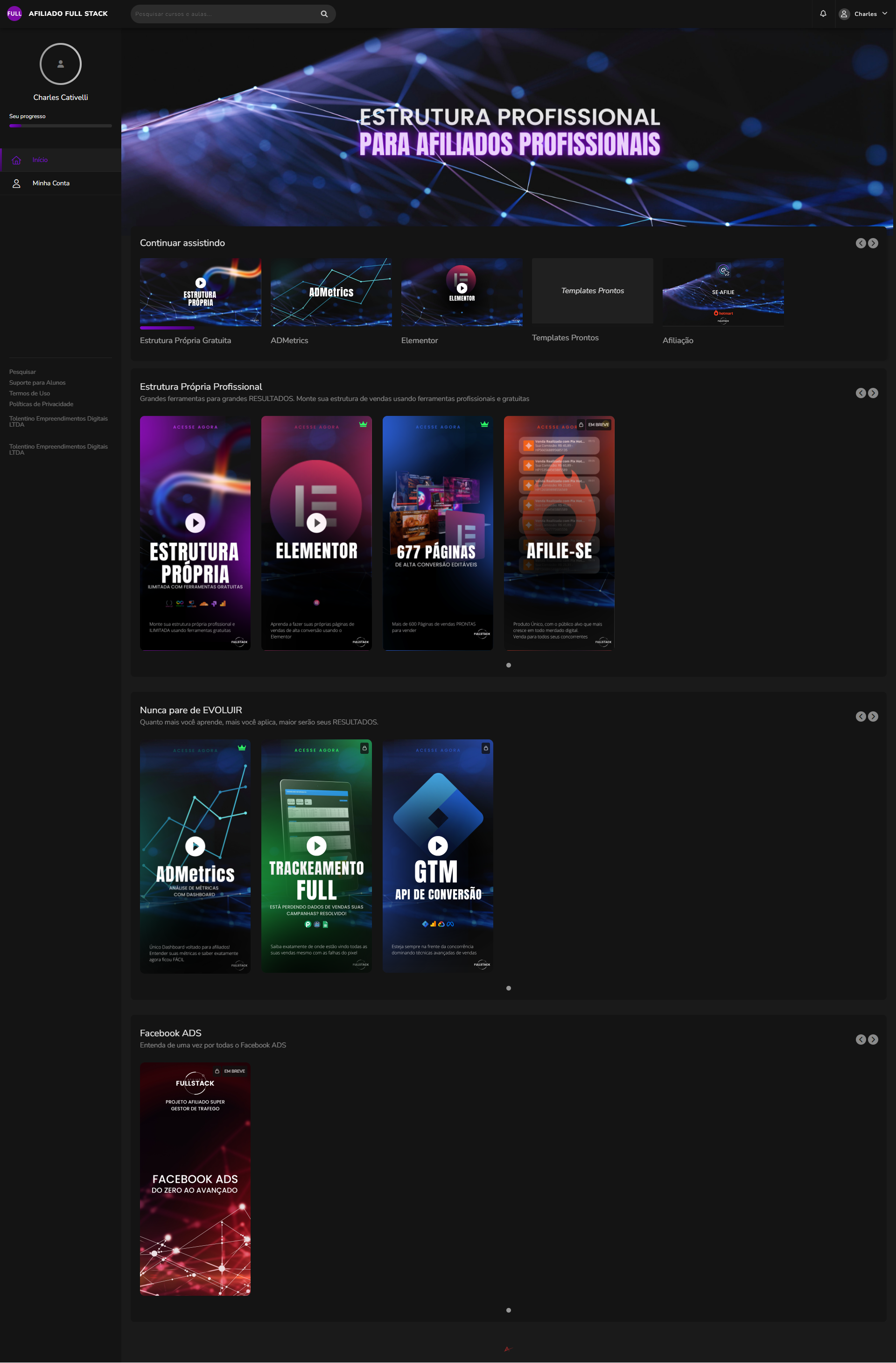This screenshot has height=1363, width=896.
Task: Open the Suporte para Alunos link
Action: [37, 383]
